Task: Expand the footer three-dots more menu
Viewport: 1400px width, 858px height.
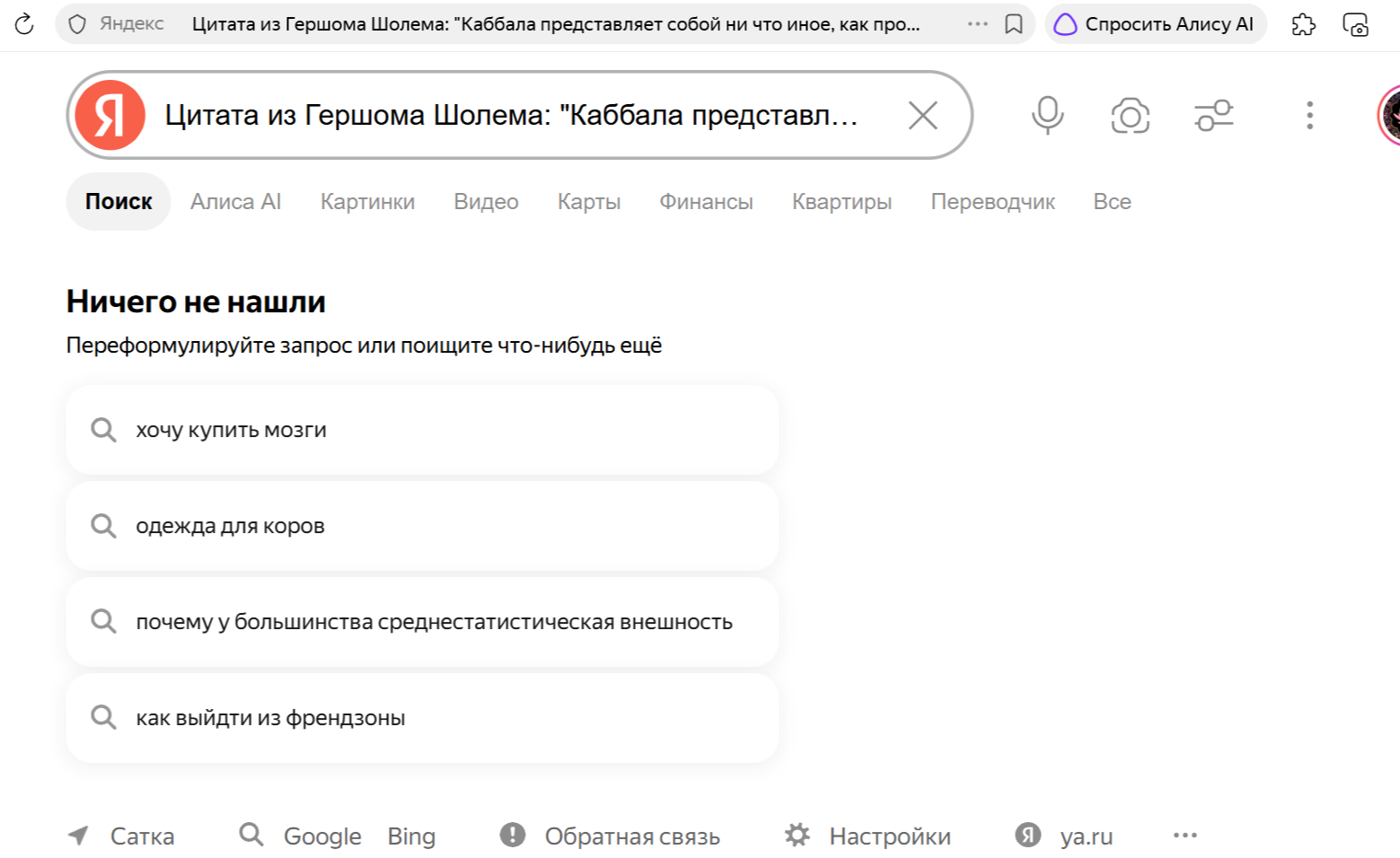Action: click(1185, 836)
